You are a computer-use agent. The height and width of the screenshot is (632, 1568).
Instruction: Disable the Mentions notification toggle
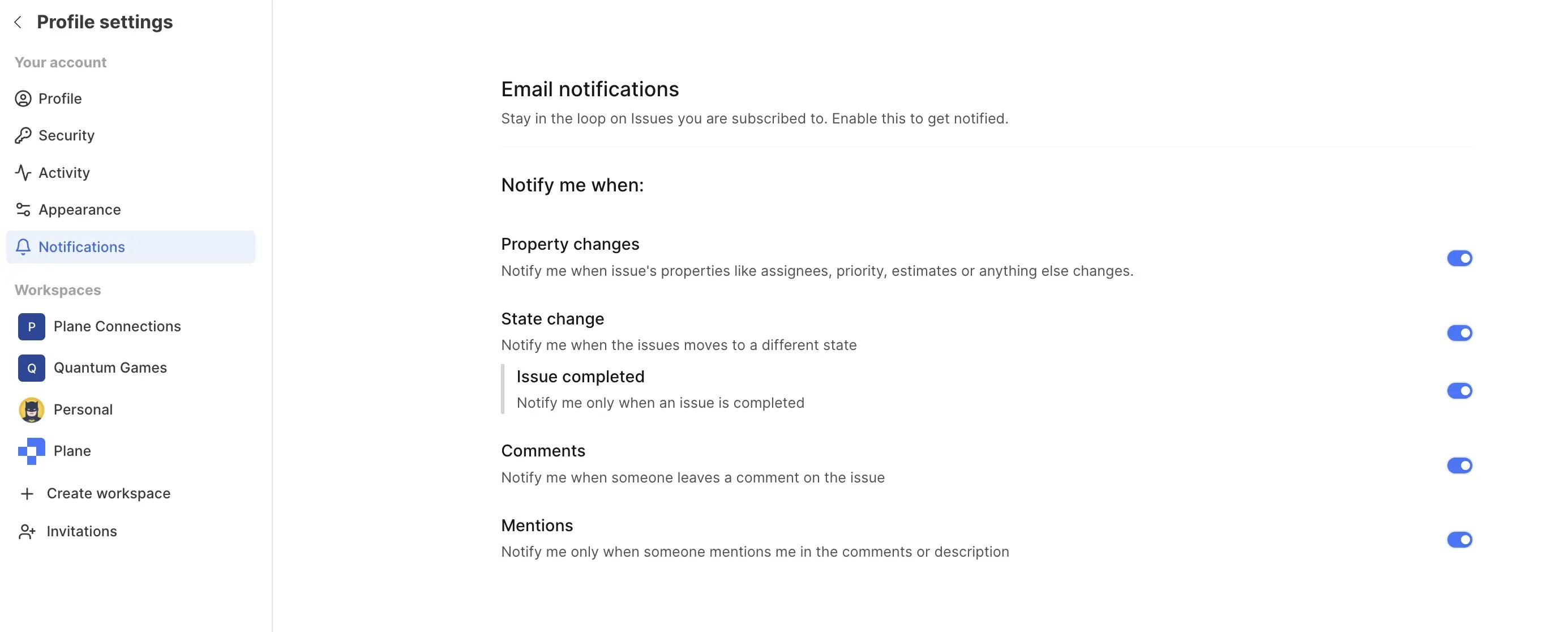click(1460, 539)
